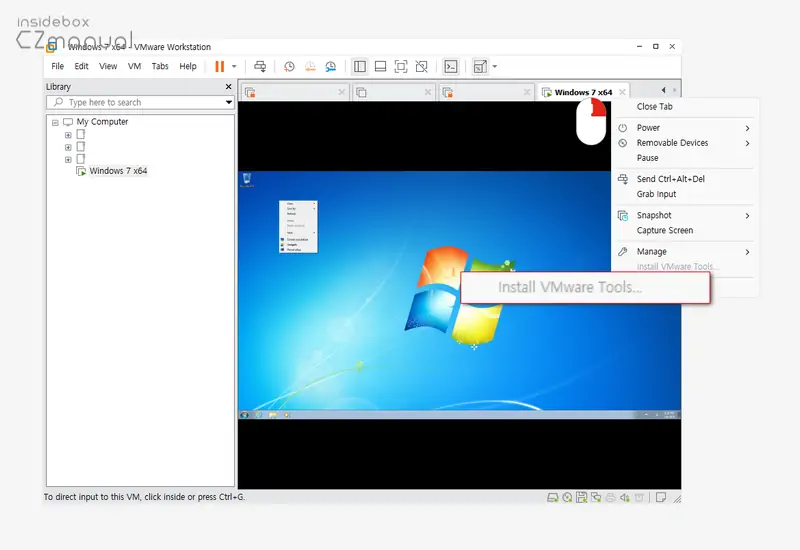
Task: Expand the Power submenu
Action: click(684, 128)
